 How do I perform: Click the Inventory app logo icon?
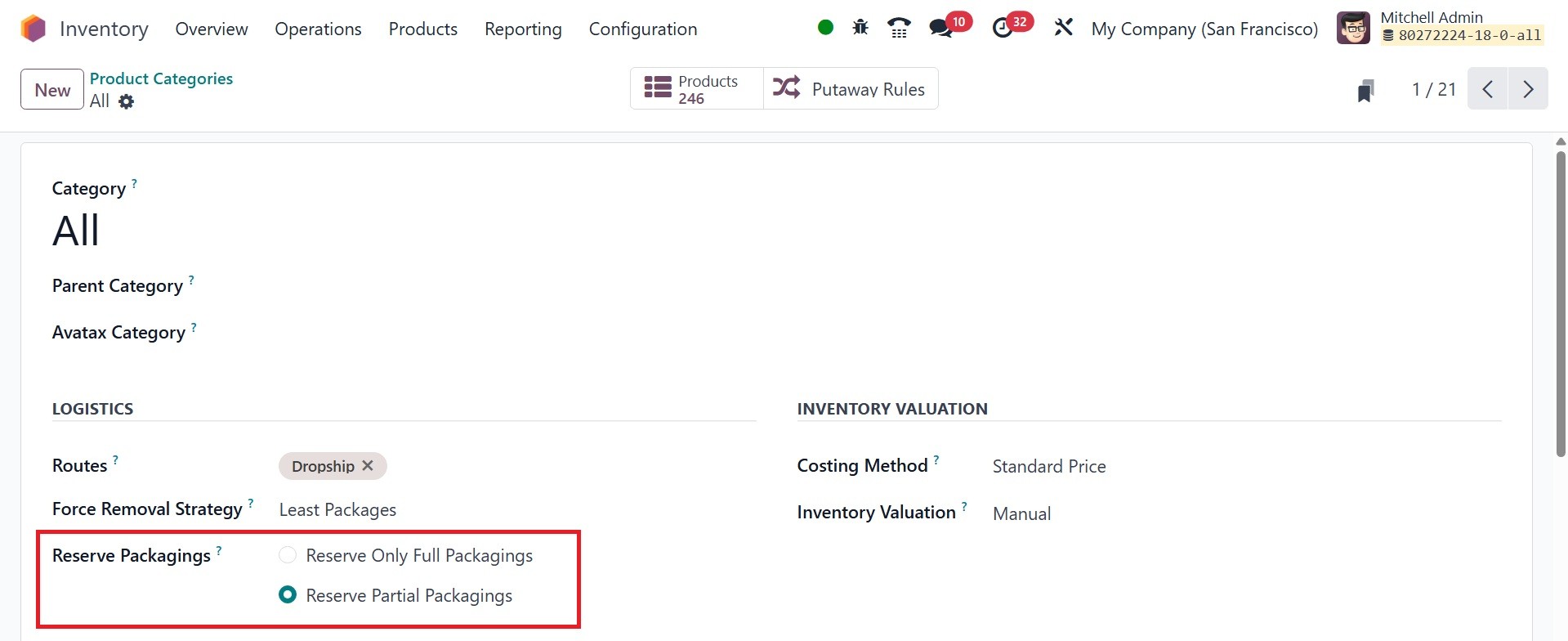(x=34, y=29)
